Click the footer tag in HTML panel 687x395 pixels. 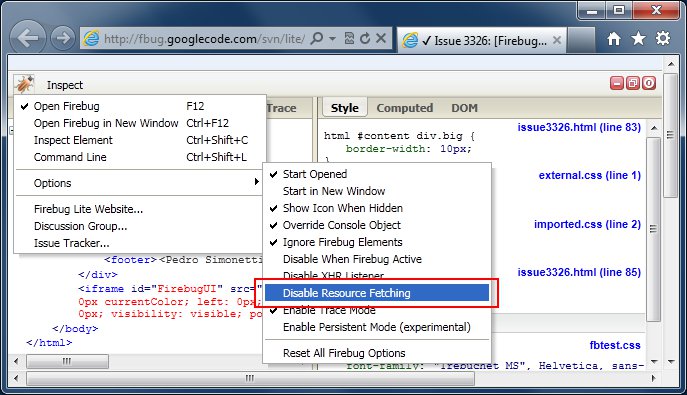(130, 260)
